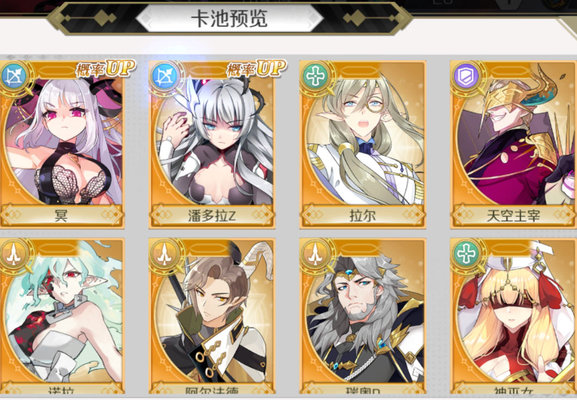This screenshot has height=400, width=577.
Task: Select sword icon on horned brown-haired man card
Action: click(164, 254)
